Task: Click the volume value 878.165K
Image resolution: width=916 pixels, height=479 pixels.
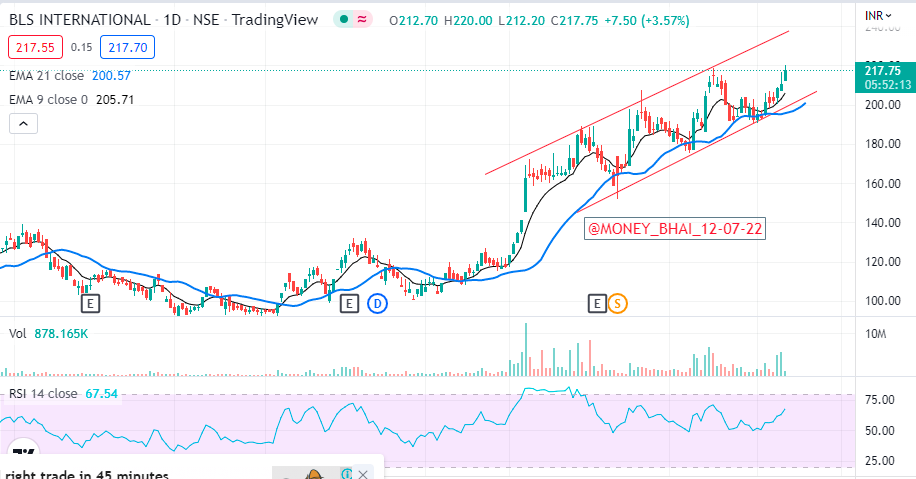Action: click(61, 334)
